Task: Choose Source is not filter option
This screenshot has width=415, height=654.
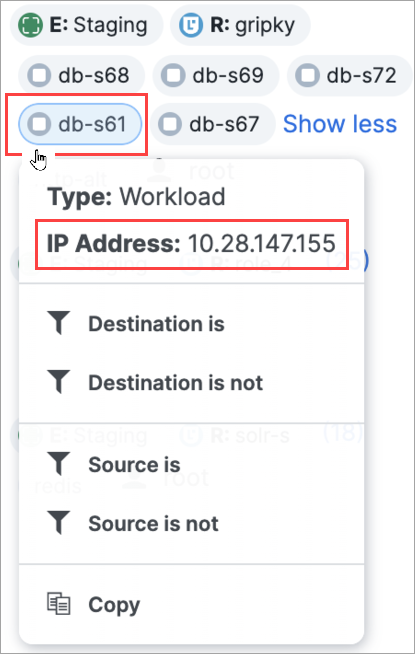Action: point(191,523)
